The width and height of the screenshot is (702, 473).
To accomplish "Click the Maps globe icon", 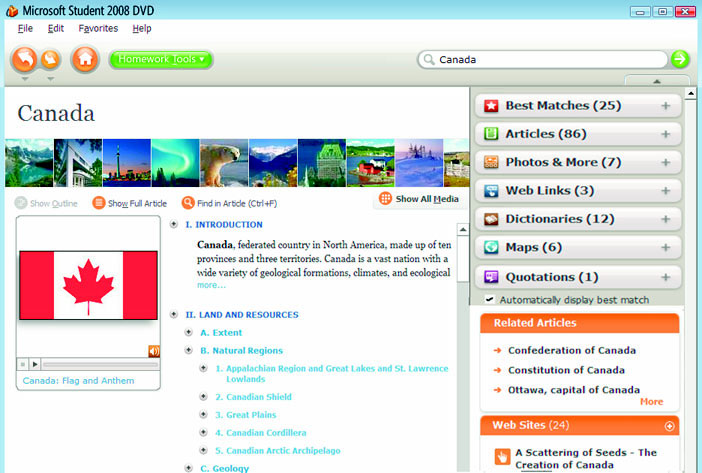I will pyautogui.click(x=491, y=247).
